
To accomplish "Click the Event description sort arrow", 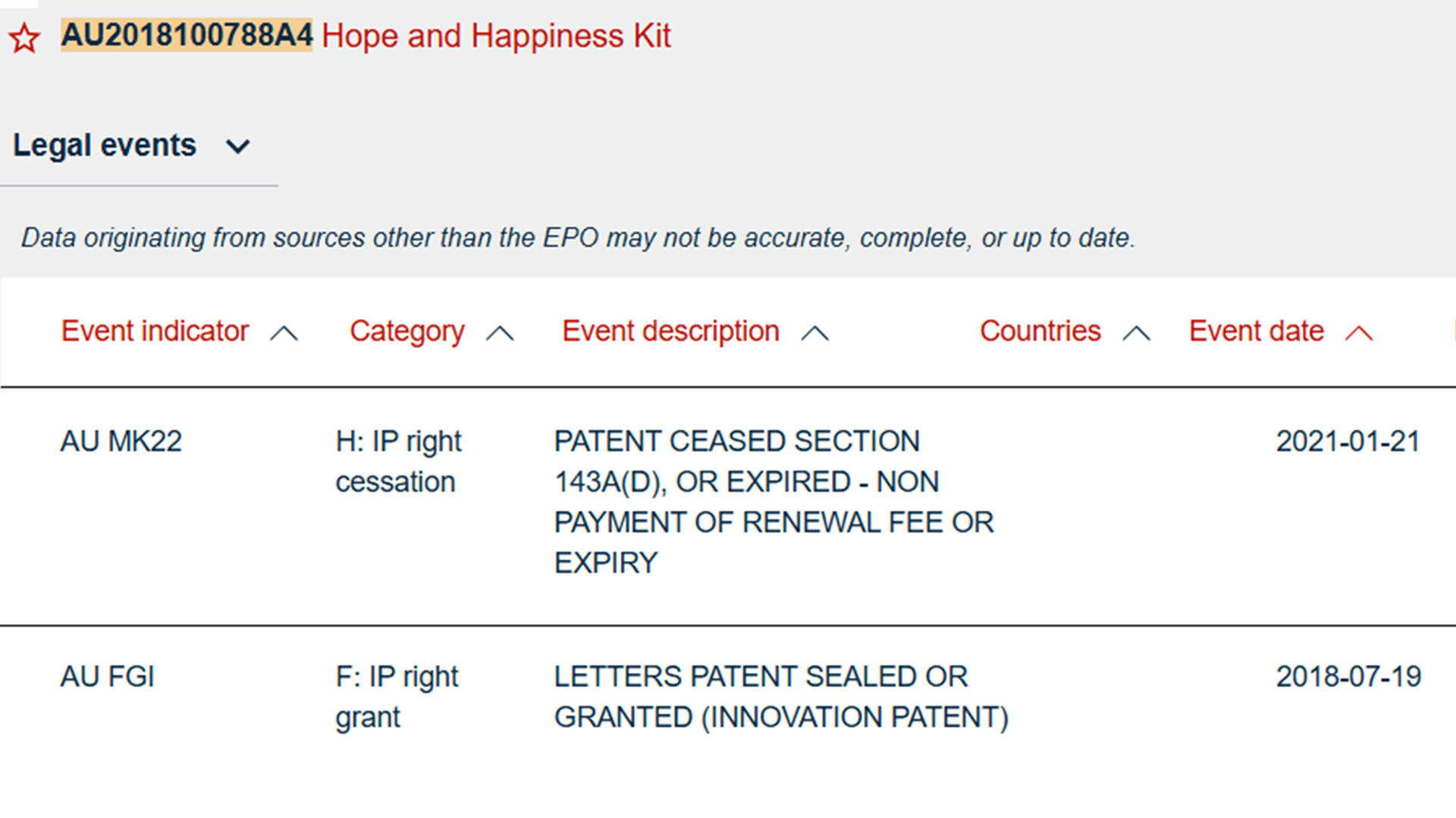I will coord(814,333).
